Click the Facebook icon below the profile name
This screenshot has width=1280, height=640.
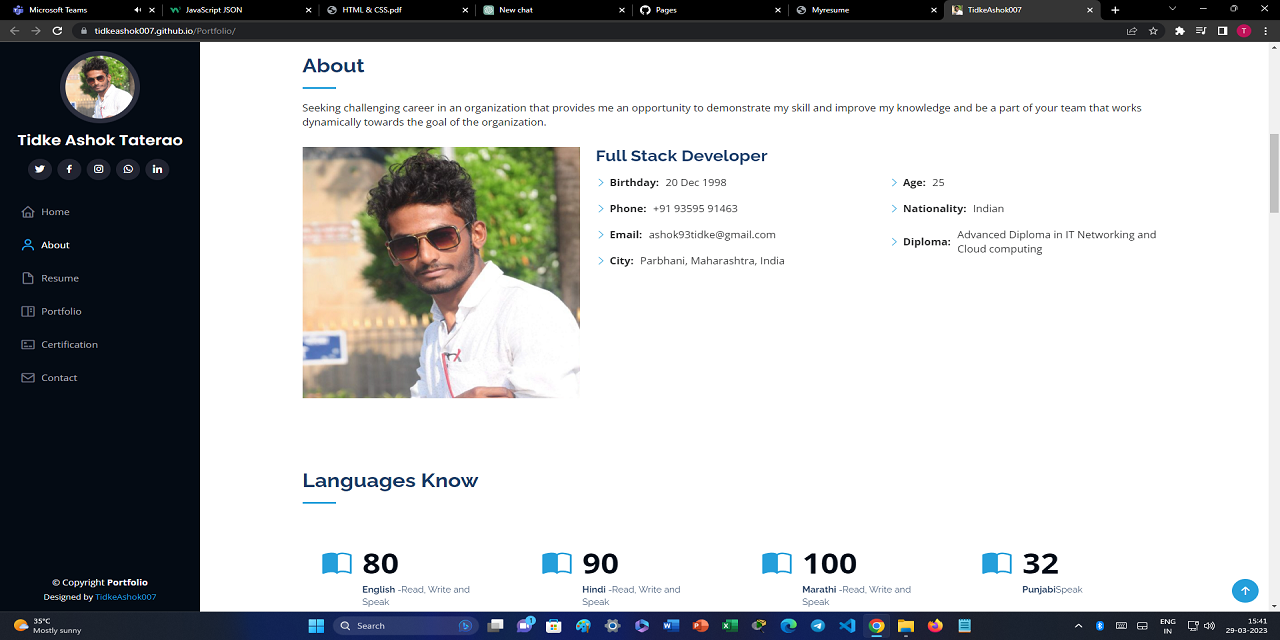point(69,168)
